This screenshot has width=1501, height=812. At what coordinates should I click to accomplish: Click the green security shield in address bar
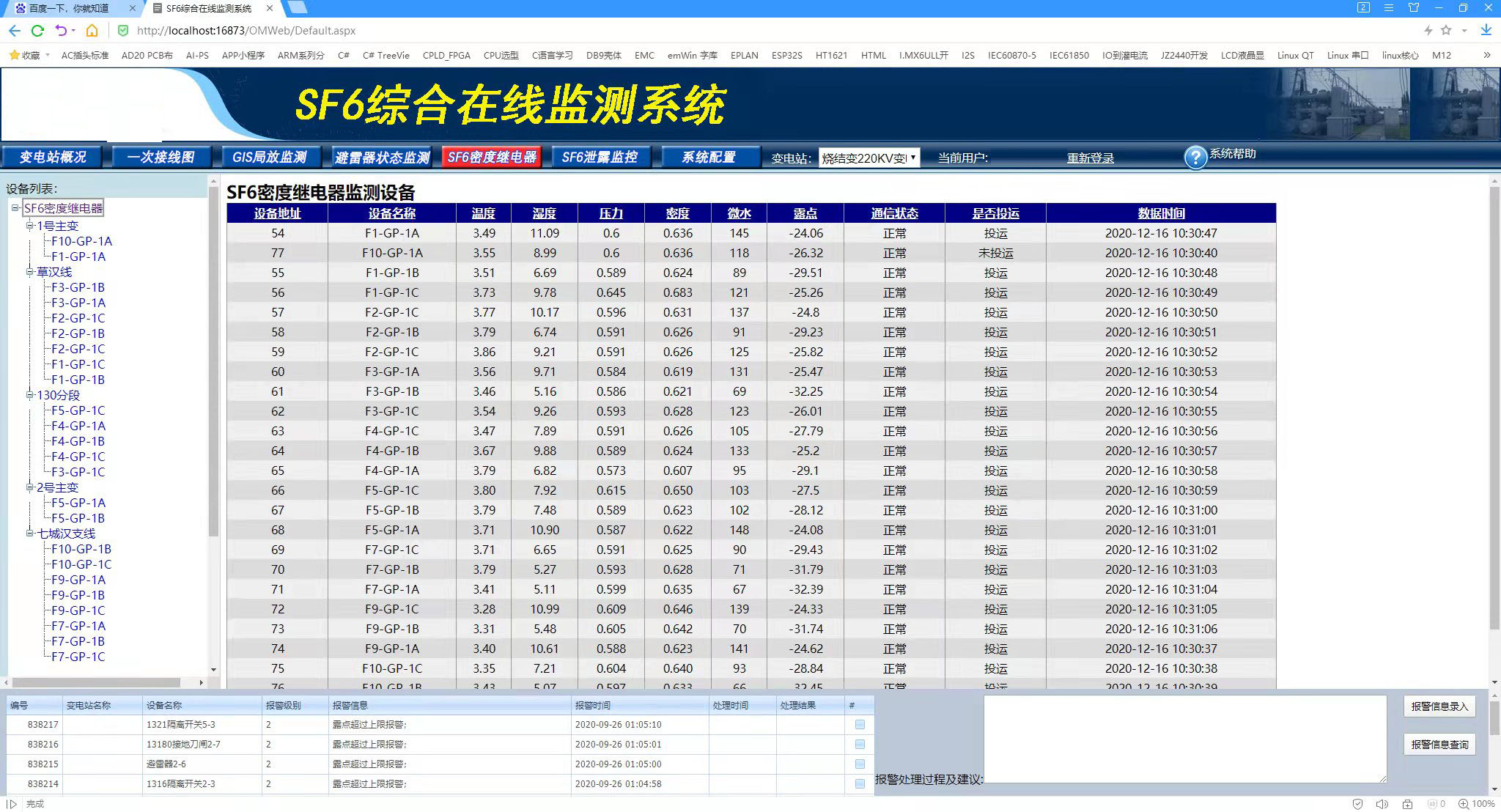coord(123,30)
